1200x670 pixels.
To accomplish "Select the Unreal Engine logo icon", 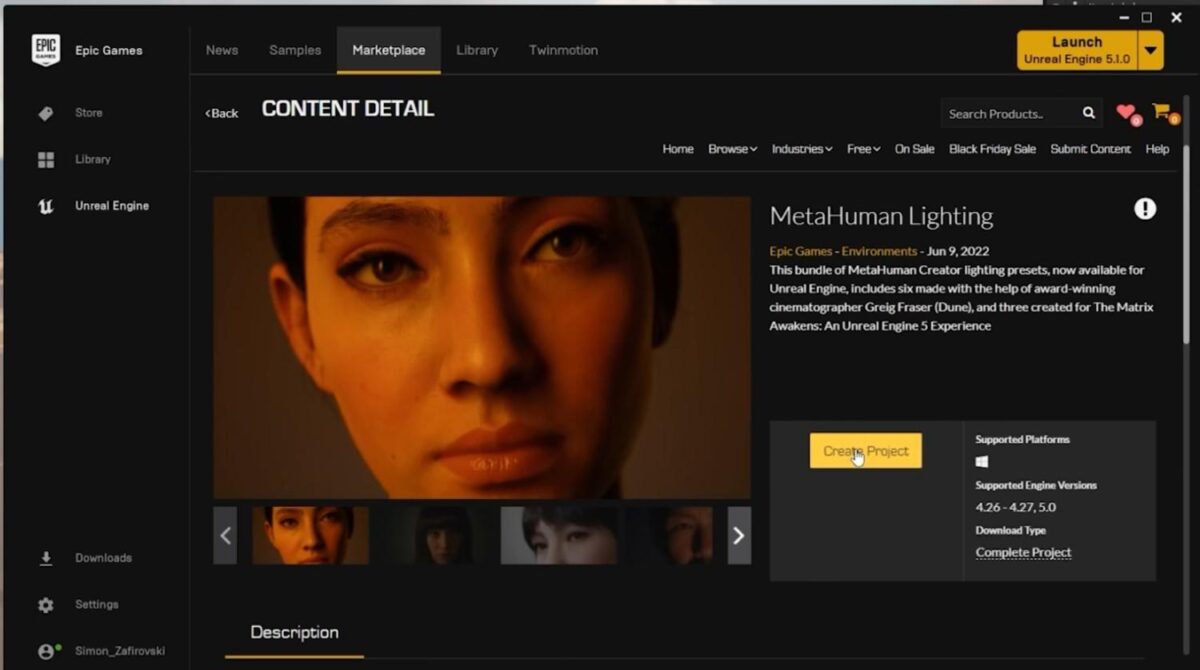I will point(46,206).
